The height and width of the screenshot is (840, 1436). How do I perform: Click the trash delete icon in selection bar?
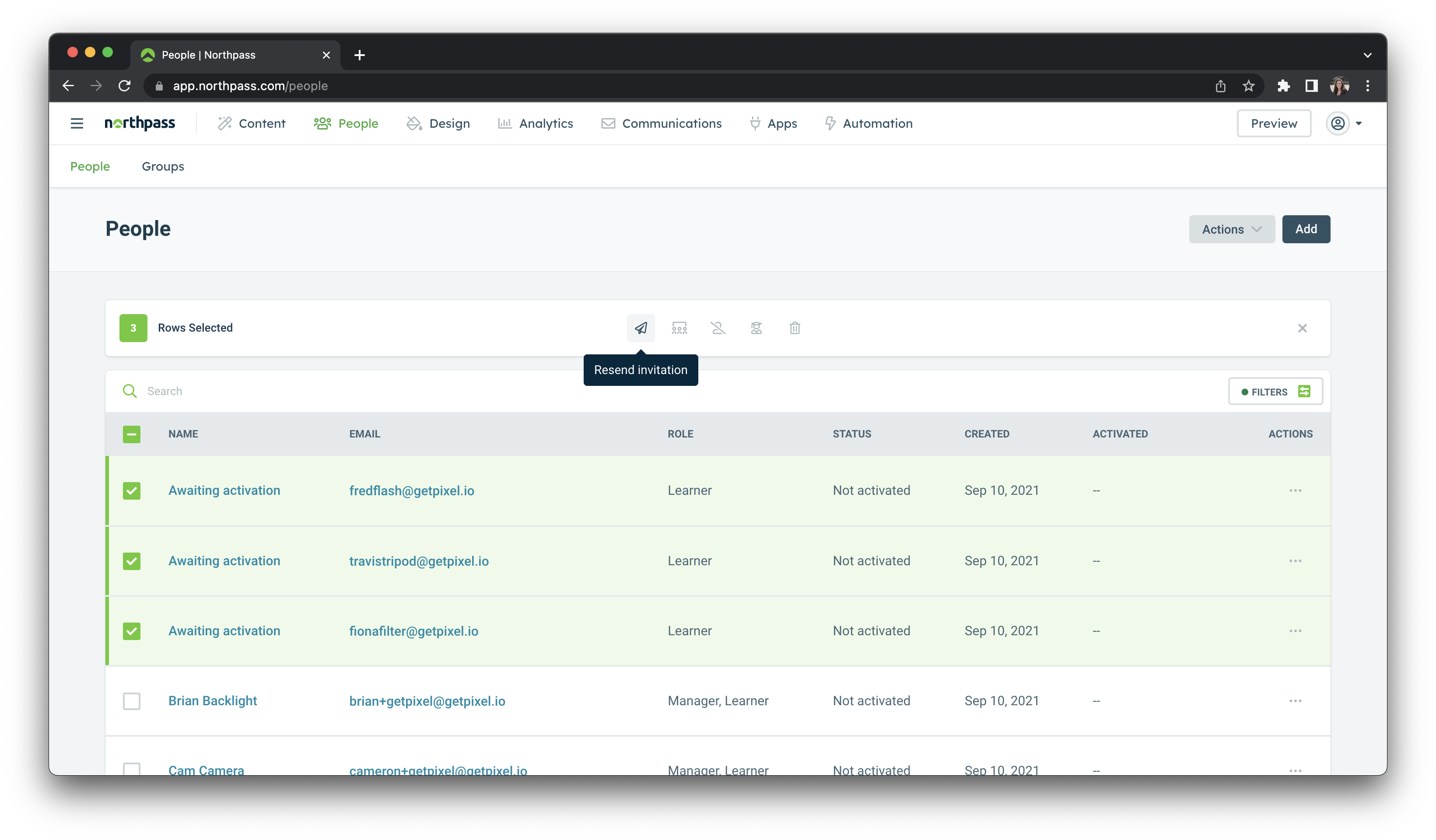pos(795,328)
